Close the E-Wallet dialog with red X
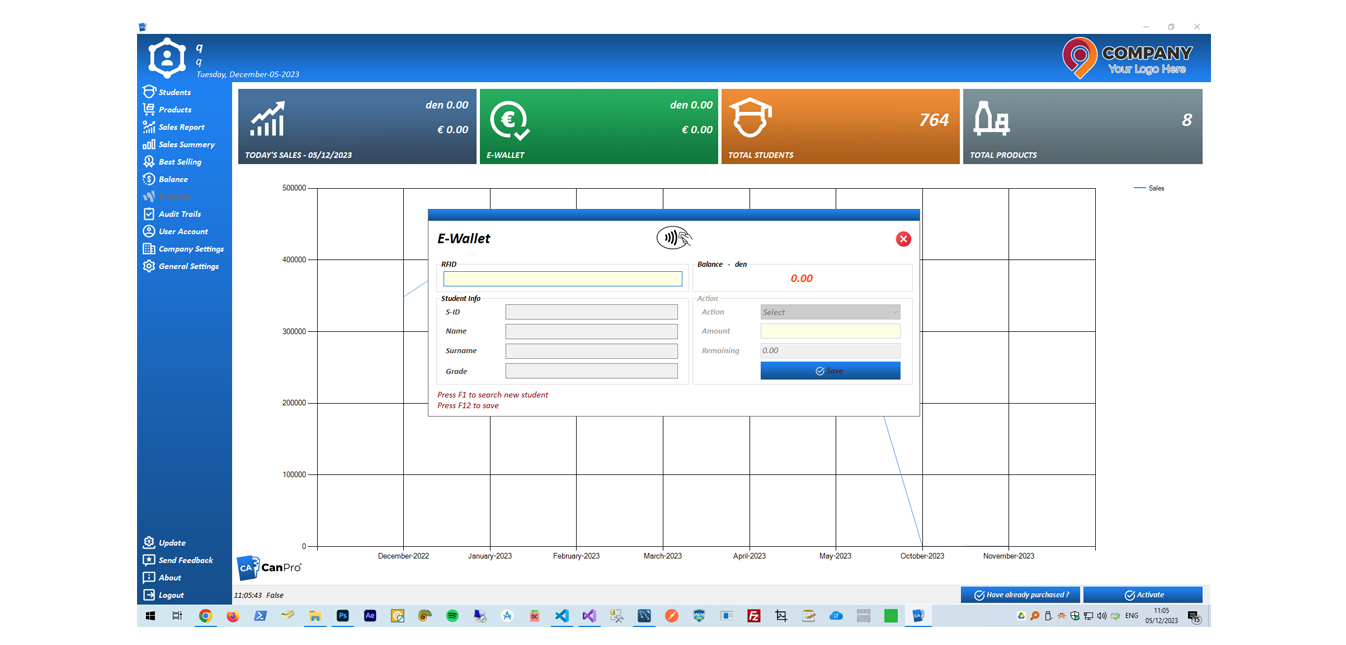 903,239
